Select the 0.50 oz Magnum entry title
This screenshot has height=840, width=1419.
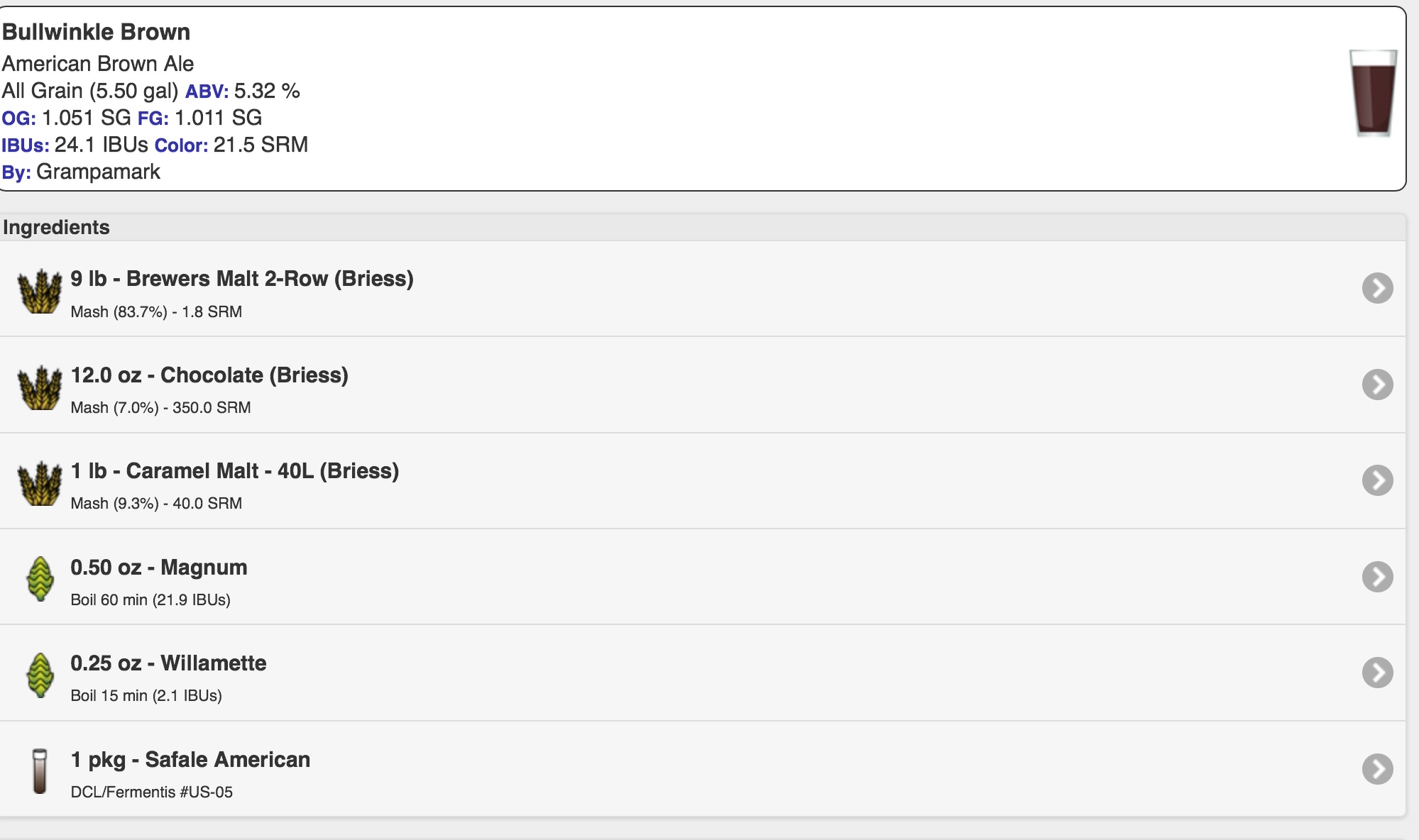(159, 568)
